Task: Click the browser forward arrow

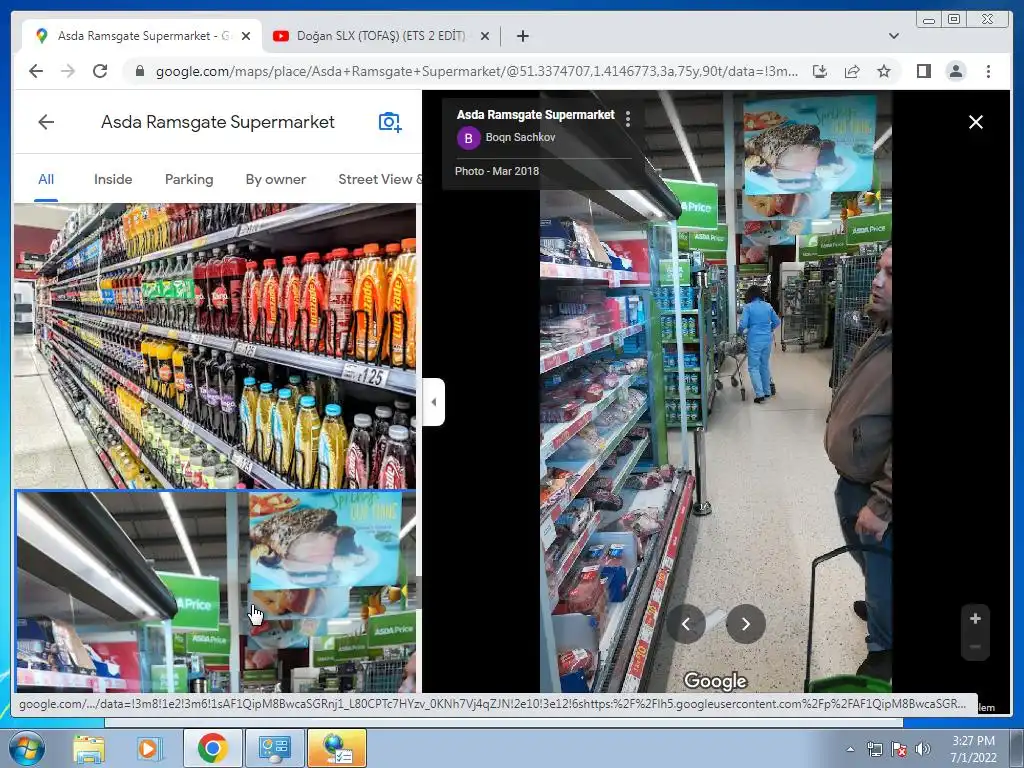Action: [x=68, y=71]
